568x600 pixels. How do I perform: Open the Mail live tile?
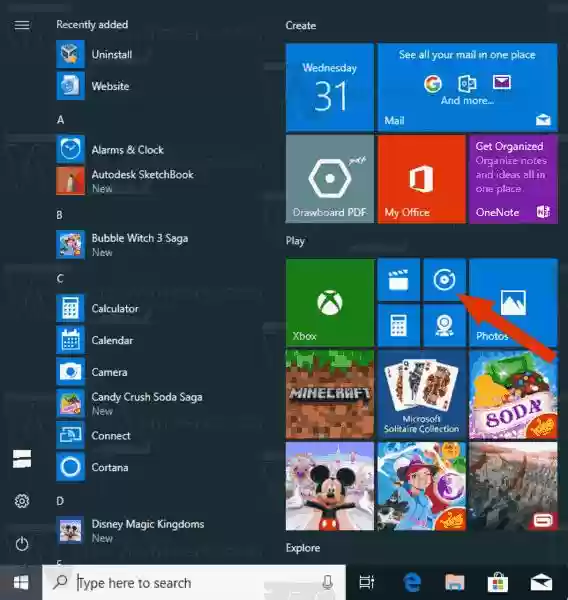pos(467,87)
